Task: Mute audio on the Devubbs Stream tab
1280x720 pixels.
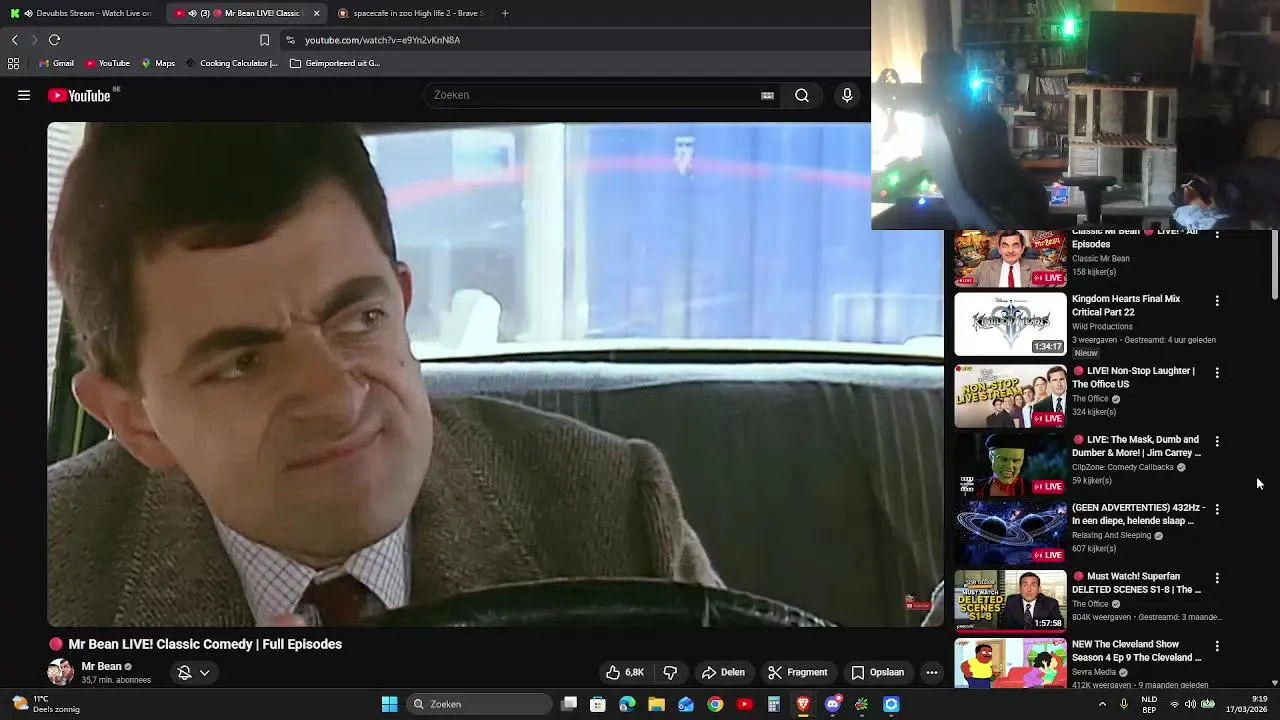Action: pos(28,13)
